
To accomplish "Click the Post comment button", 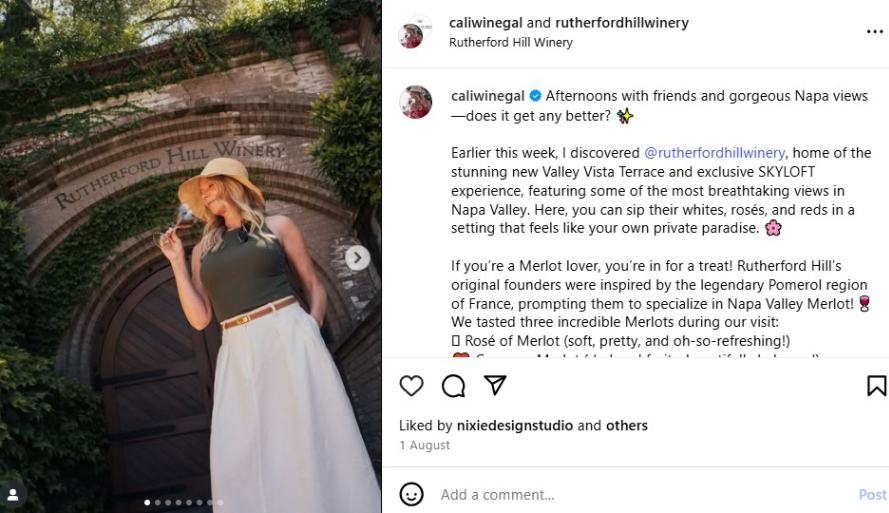I will [x=872, y=495].
